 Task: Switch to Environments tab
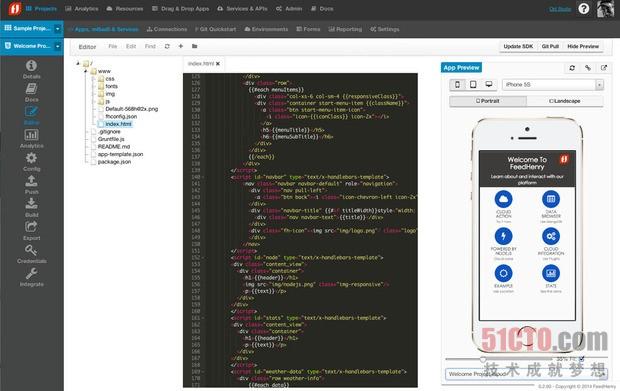pyautogui.click(x=267, y=29)
